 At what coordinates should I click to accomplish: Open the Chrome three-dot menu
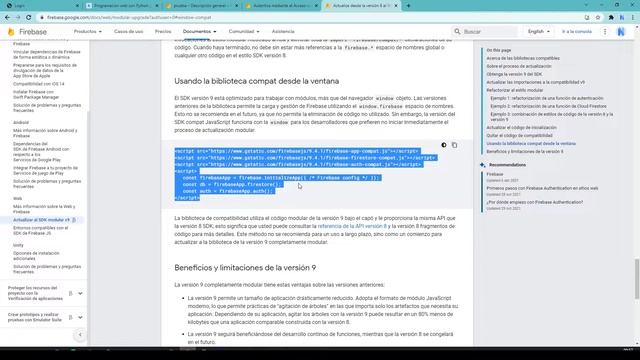pos(633,18)
